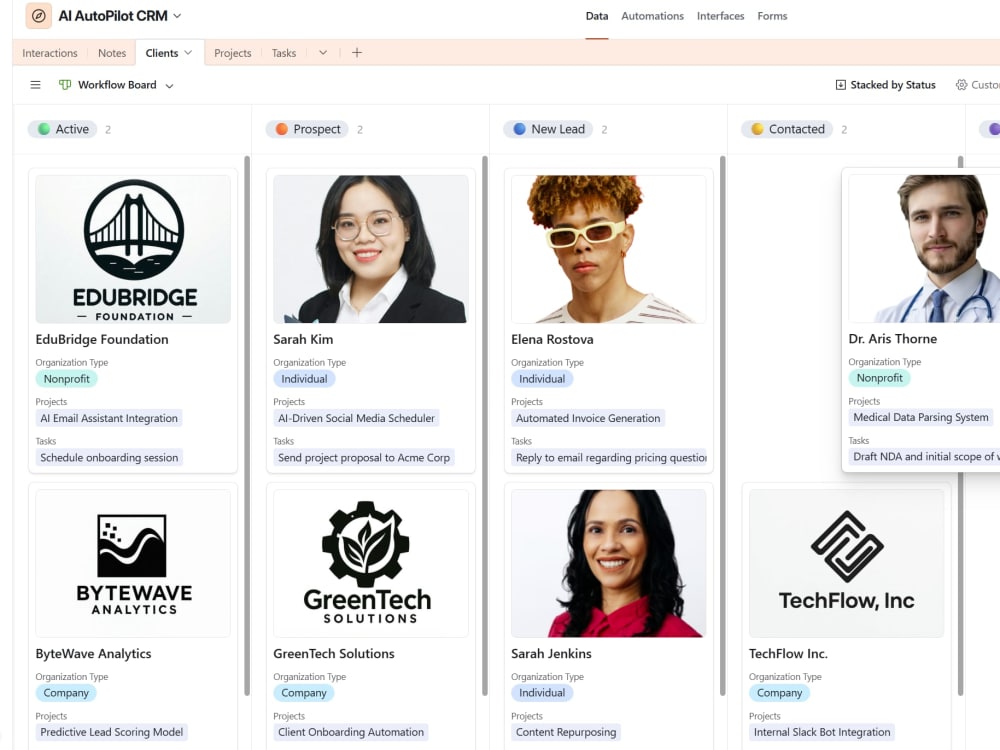Expand the Clients tab chevron menu

click(188, 53)
